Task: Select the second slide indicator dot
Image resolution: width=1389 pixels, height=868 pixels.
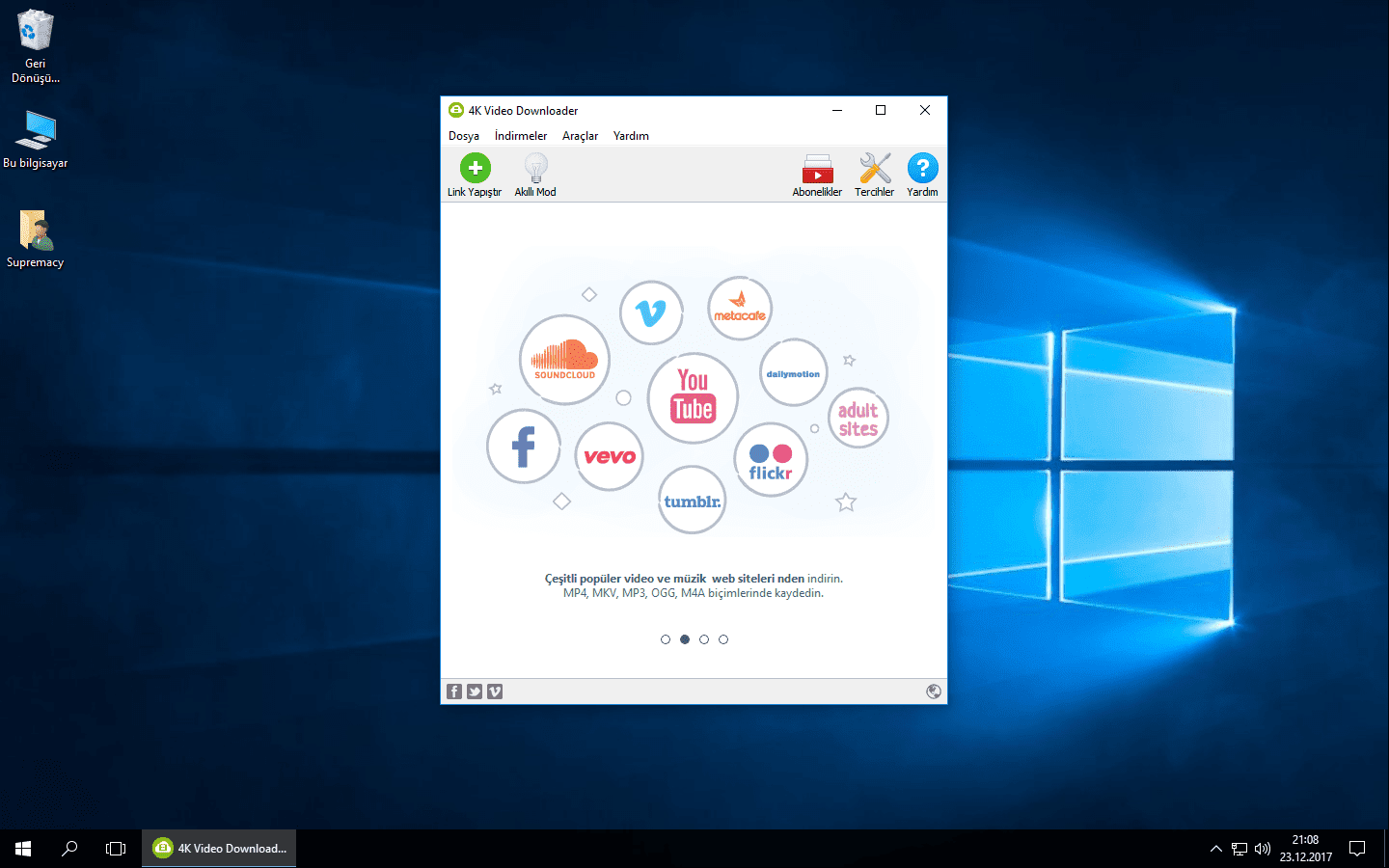Action: pyautogui.click(x=685, y=639)
